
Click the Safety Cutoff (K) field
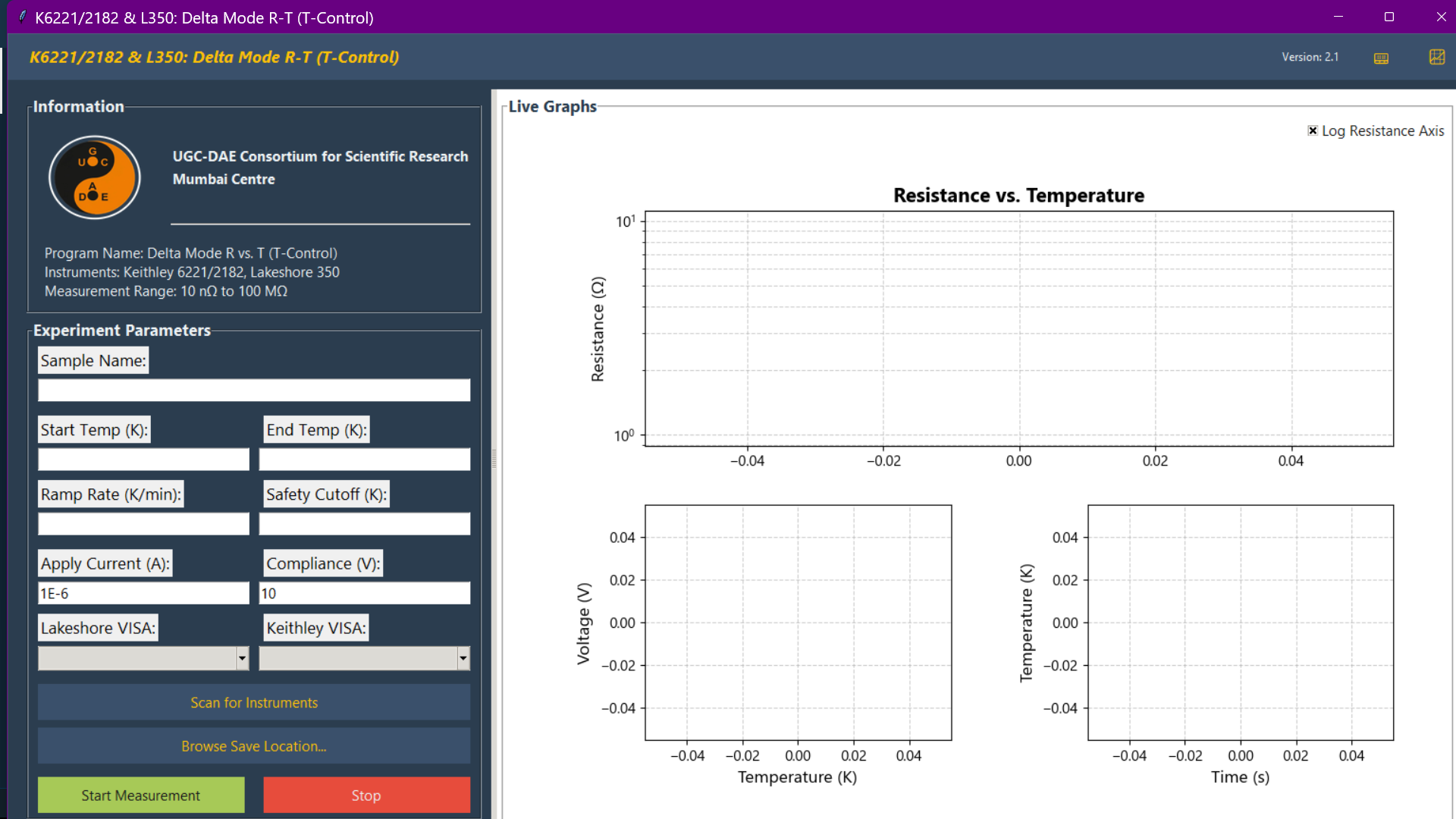click(x=365, y=524)
